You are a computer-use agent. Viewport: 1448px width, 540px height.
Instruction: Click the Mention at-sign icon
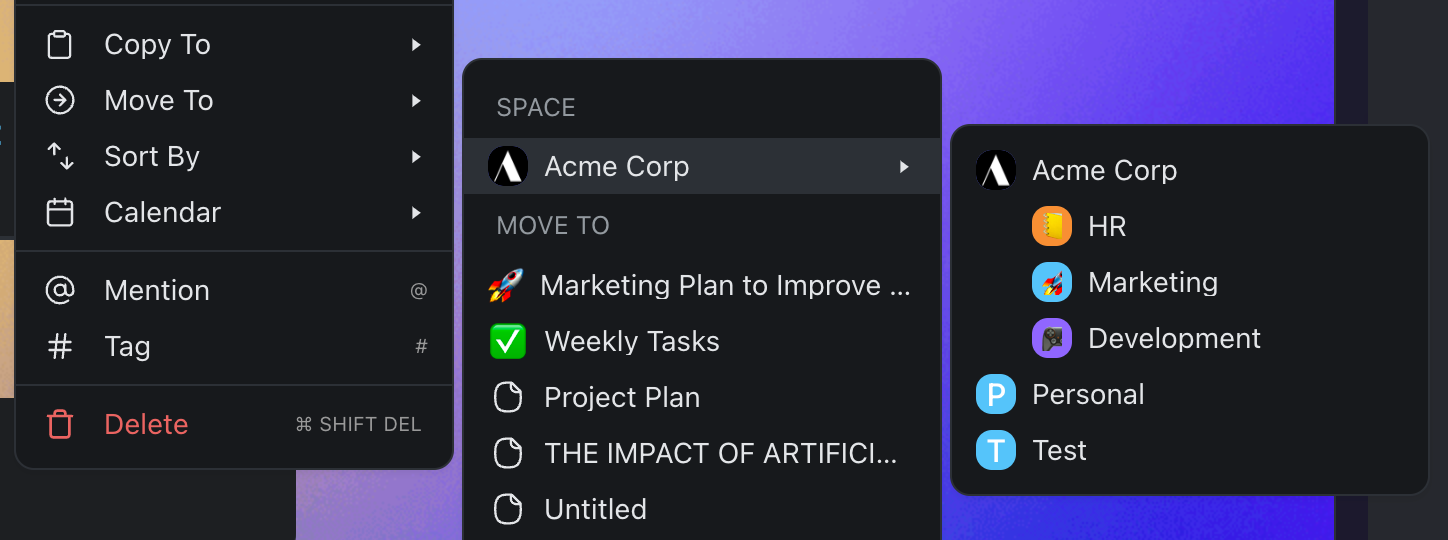pyautogui.click(x=60, y=291)
